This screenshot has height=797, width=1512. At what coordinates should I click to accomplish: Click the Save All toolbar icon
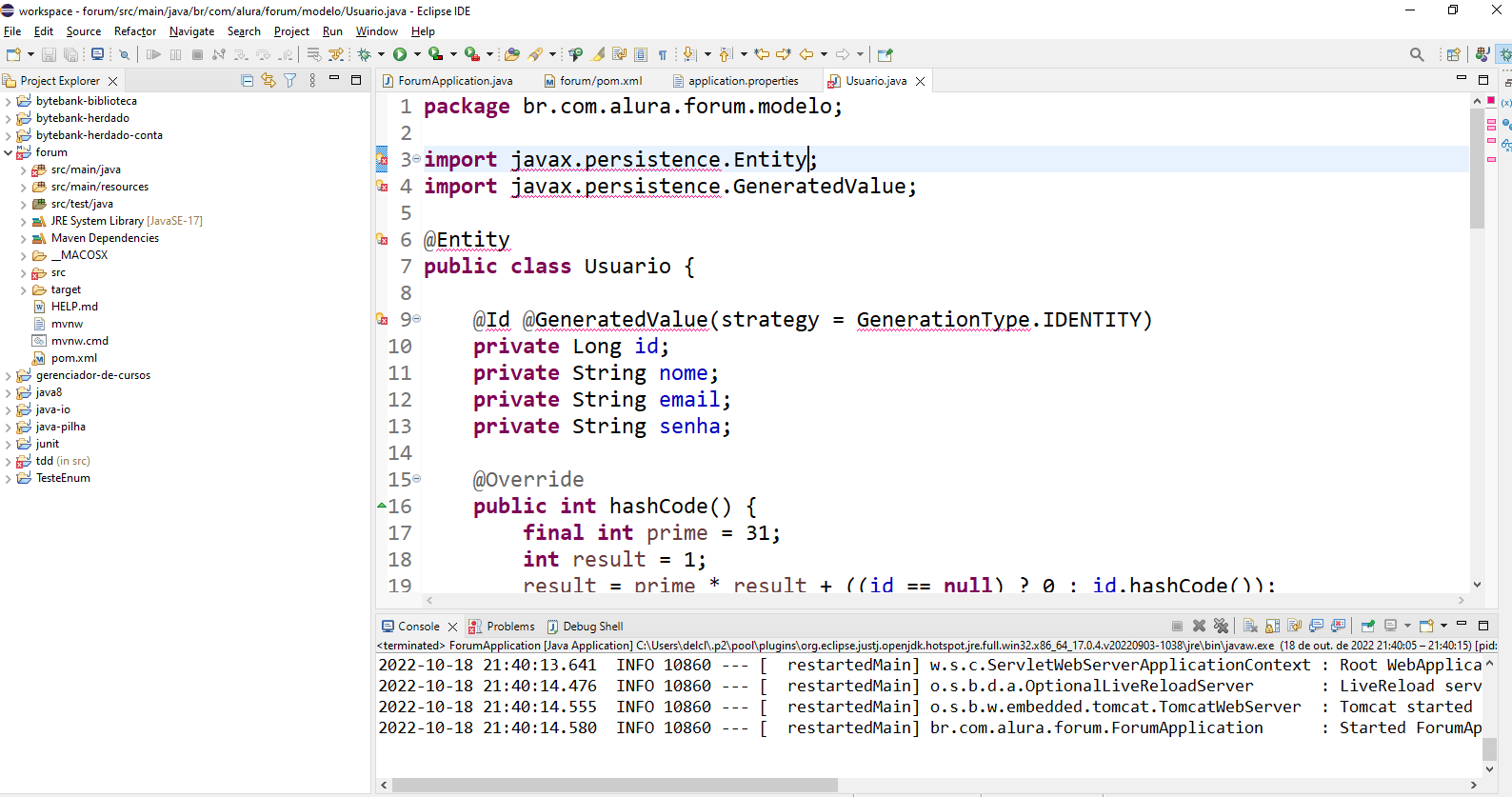pyautogui.click(x=70, y=55)
